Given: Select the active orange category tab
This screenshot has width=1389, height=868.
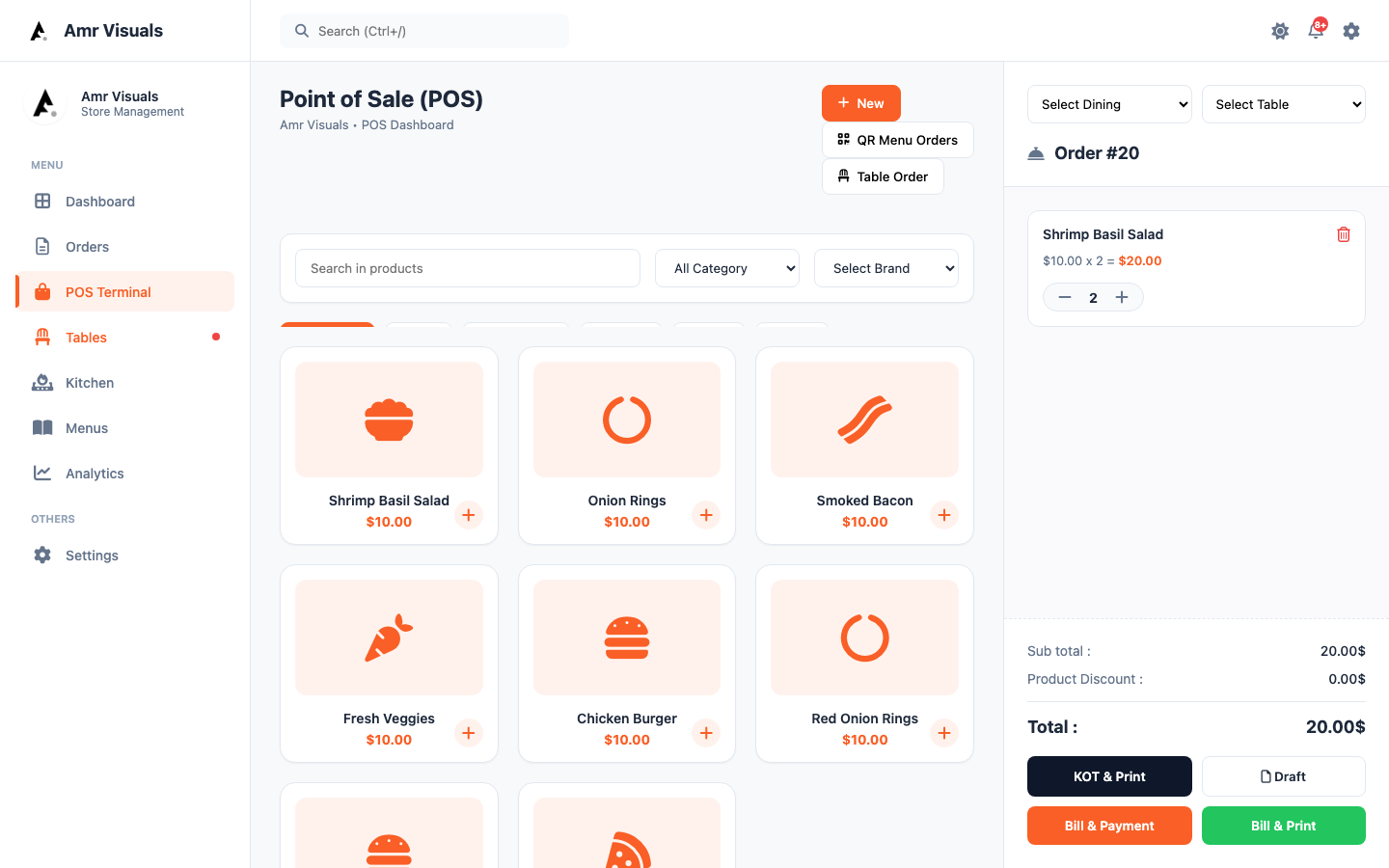Looking at the screenshot, I should coord(327,325).
